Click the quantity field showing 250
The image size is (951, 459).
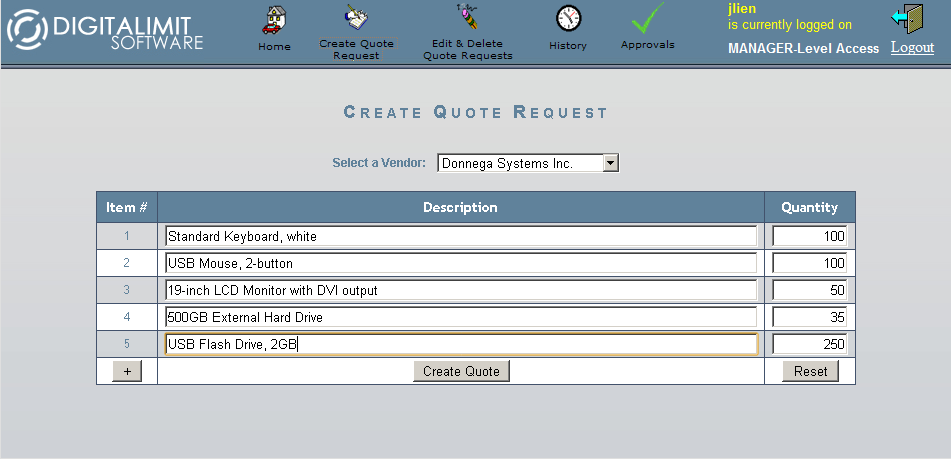pos(810,344)
